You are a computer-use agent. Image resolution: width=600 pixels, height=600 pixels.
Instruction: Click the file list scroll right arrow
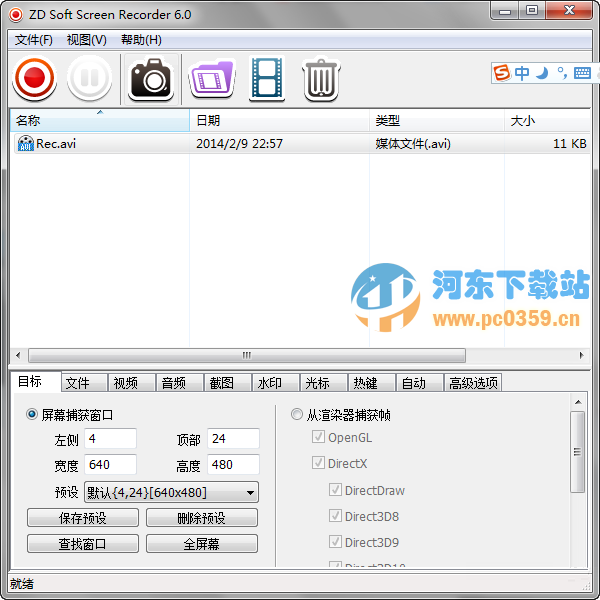pos(582,355)
